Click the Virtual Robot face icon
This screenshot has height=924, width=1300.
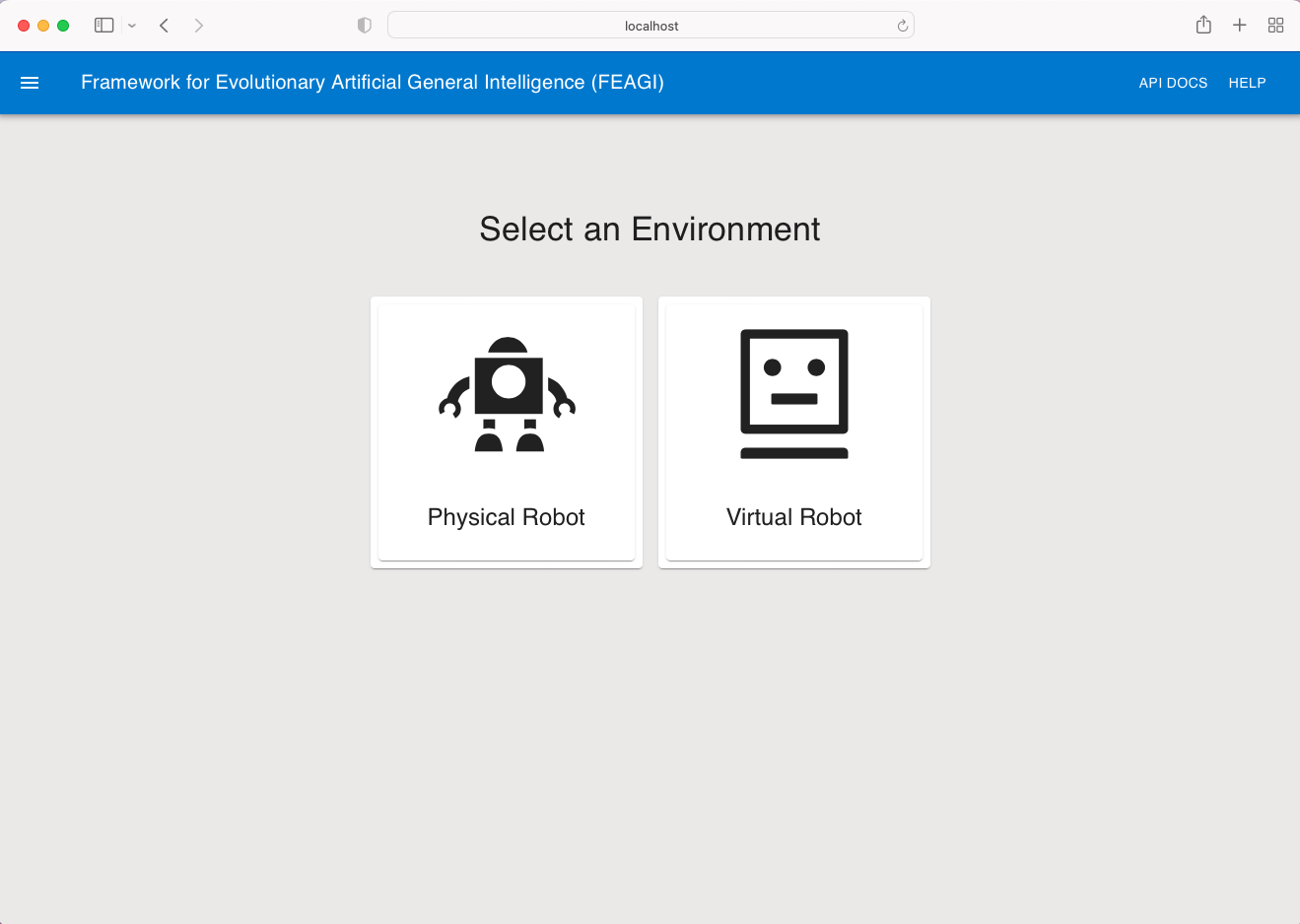tap(794, 394)
